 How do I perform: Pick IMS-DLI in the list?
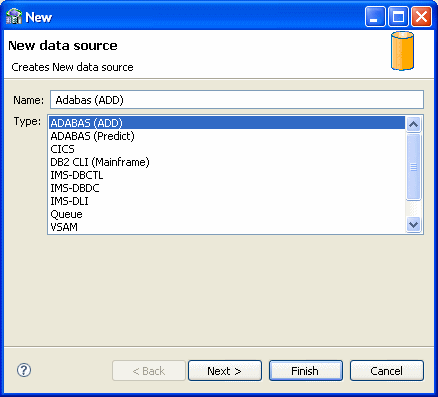point(227,201)
